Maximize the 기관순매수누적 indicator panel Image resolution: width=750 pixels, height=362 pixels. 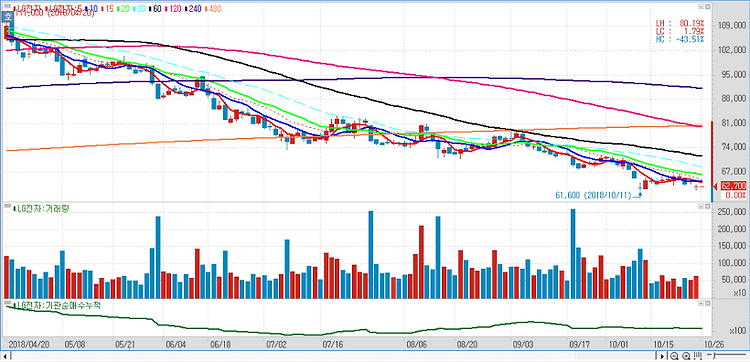point(707,304)
